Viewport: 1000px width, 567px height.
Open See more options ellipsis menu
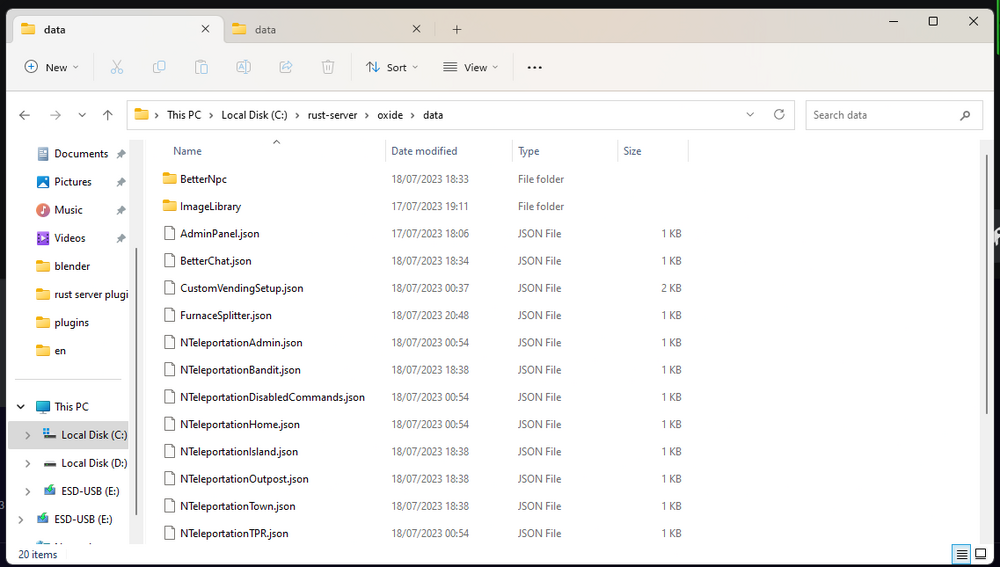tap(534, 67)
